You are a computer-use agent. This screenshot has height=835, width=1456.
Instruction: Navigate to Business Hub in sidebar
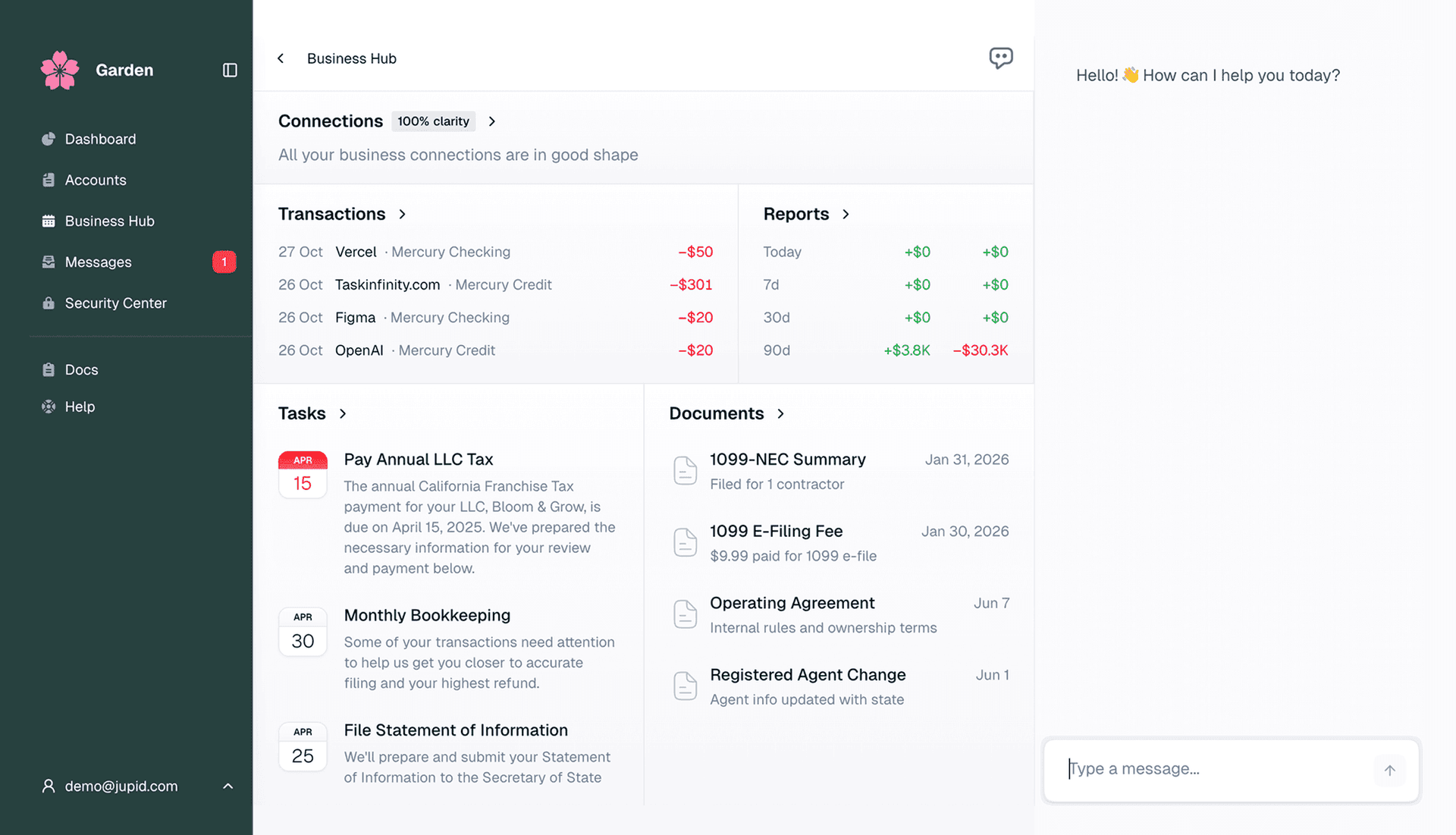pos(108,221)
